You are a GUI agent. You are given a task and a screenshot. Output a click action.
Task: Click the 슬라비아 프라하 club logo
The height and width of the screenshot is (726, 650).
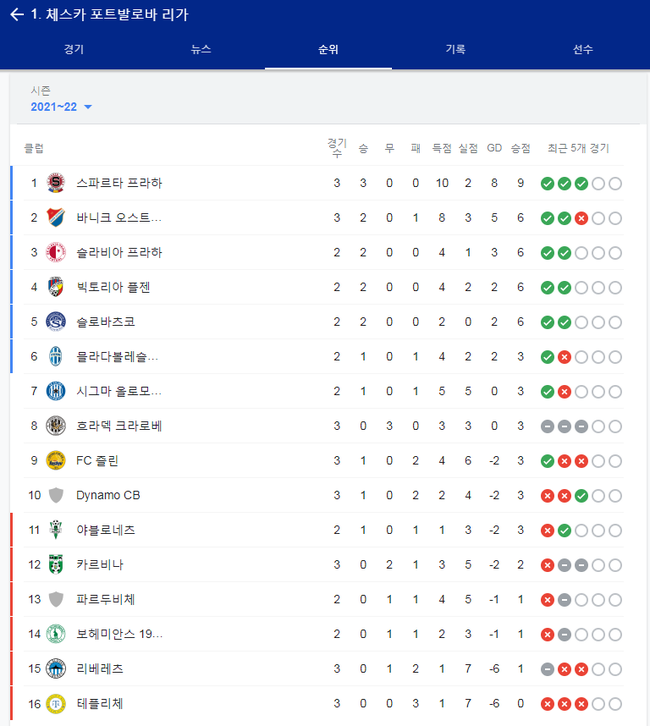click(56, 252)
